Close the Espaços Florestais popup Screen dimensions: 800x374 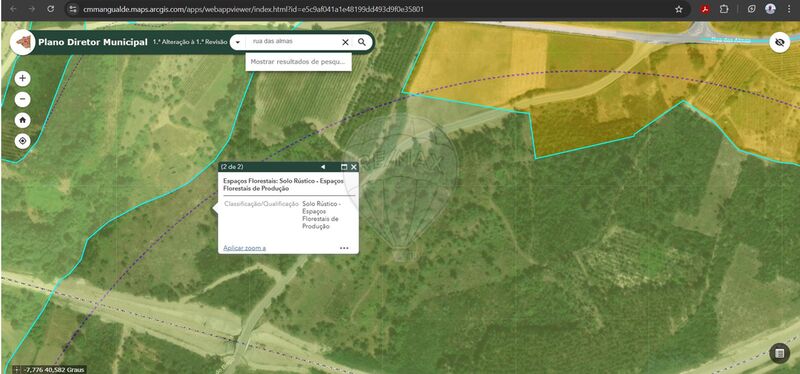click(x=354, y=167)
